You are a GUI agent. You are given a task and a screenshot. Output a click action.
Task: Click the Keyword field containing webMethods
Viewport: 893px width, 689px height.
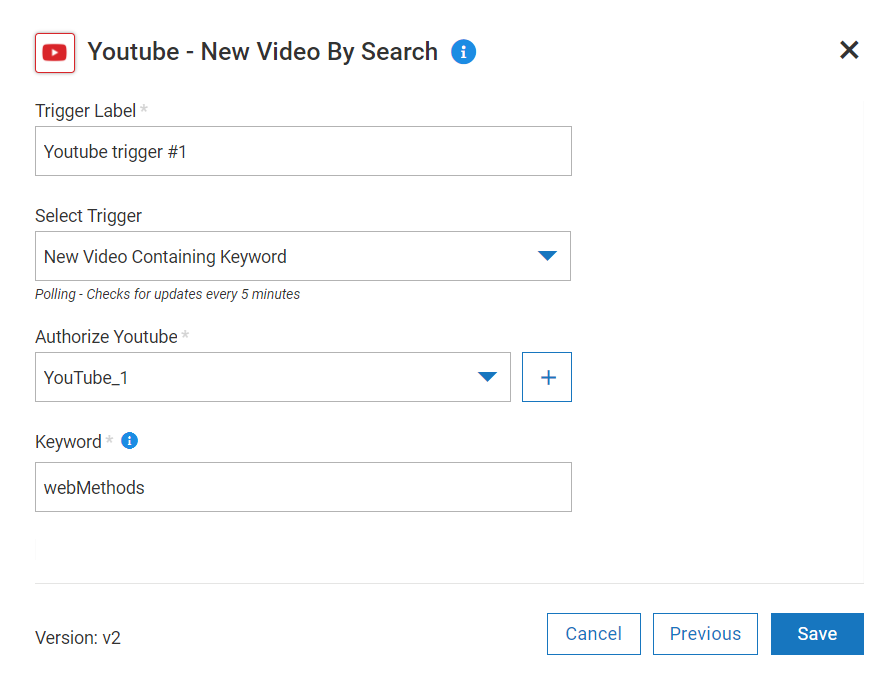coord(303,487)
